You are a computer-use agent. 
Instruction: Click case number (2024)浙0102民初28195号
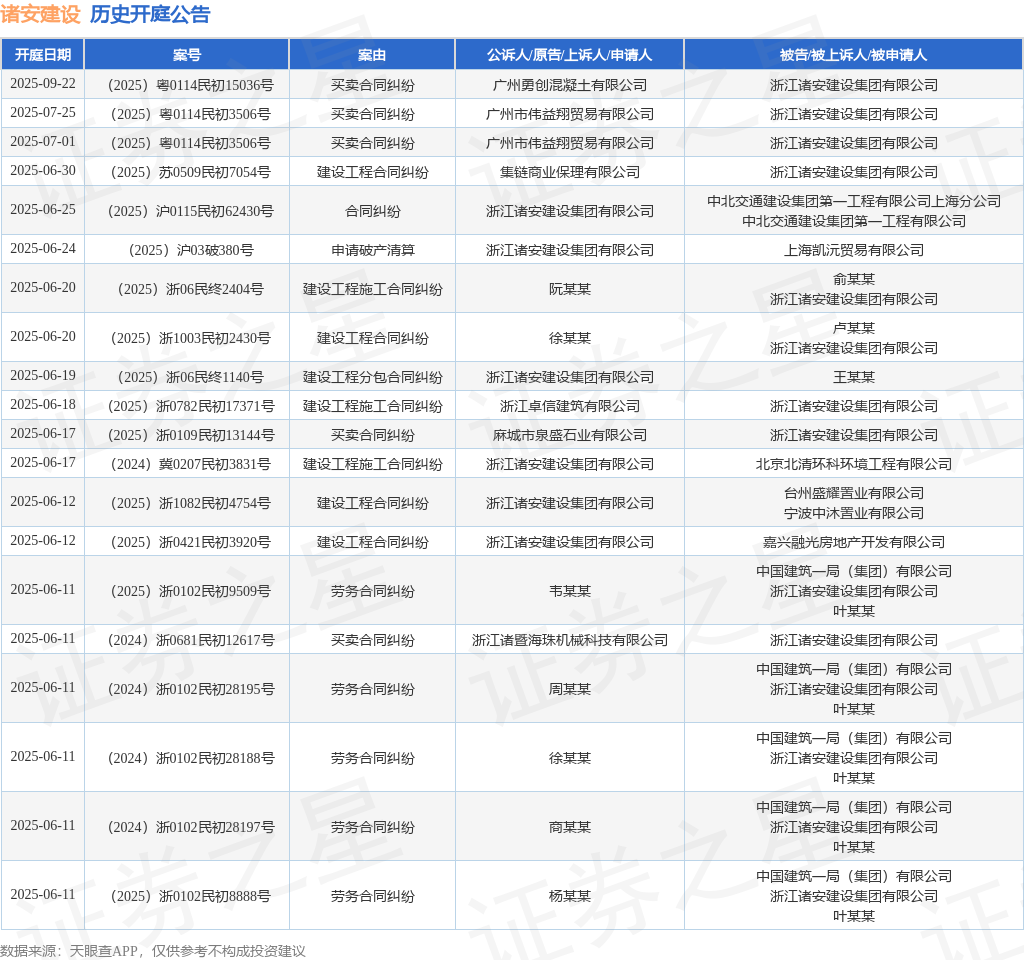pyautogui.click(x=190, y=689)
